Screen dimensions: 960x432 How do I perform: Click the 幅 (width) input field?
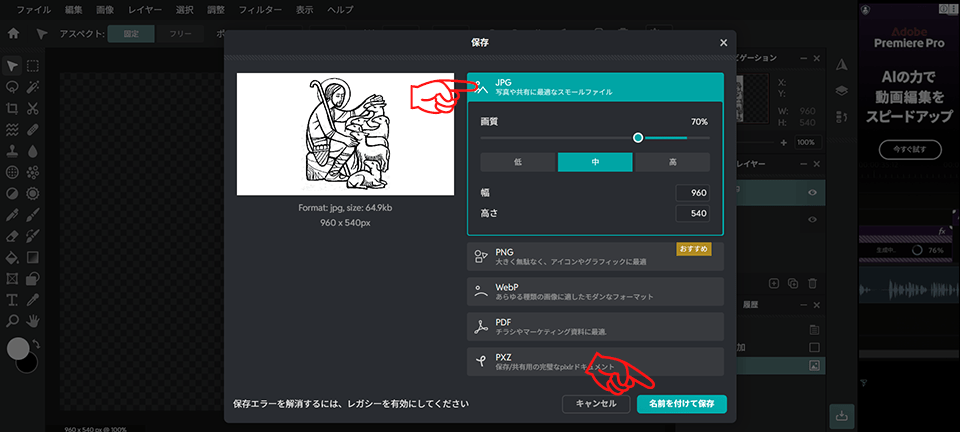[692, 193]
